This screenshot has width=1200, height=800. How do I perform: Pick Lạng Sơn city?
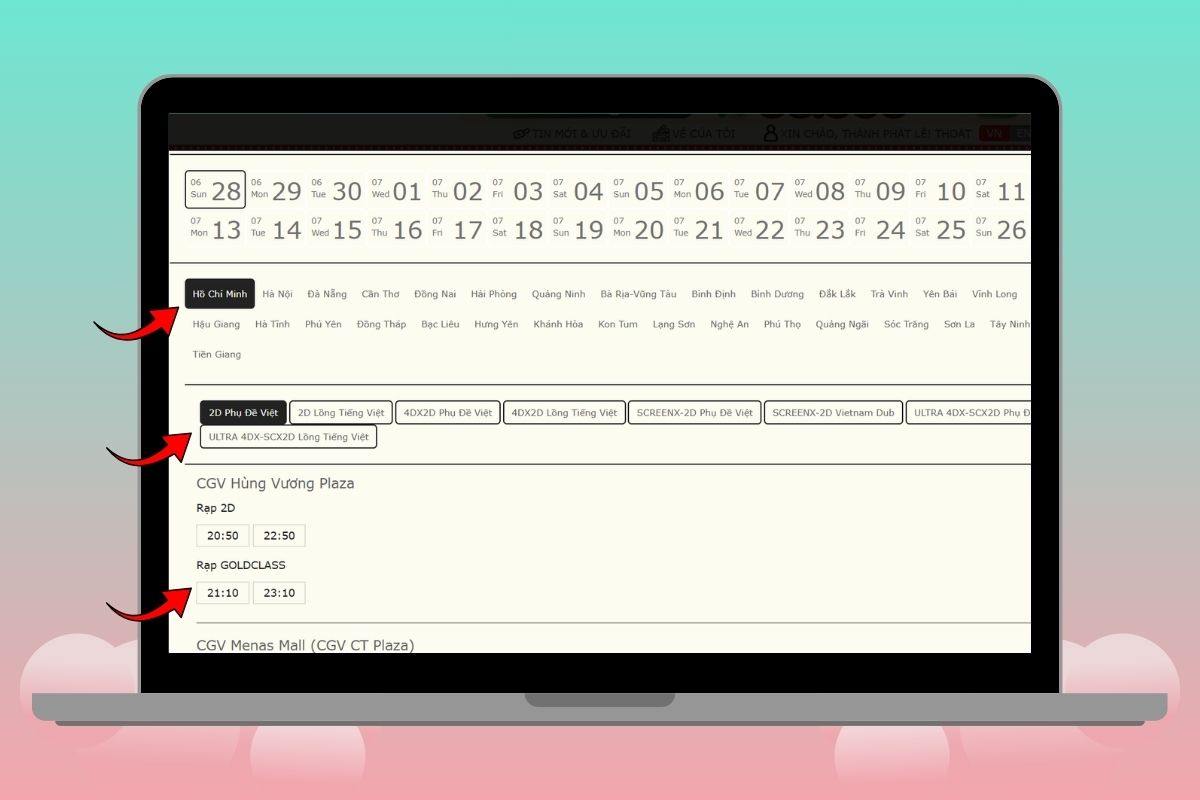(673, 324)
